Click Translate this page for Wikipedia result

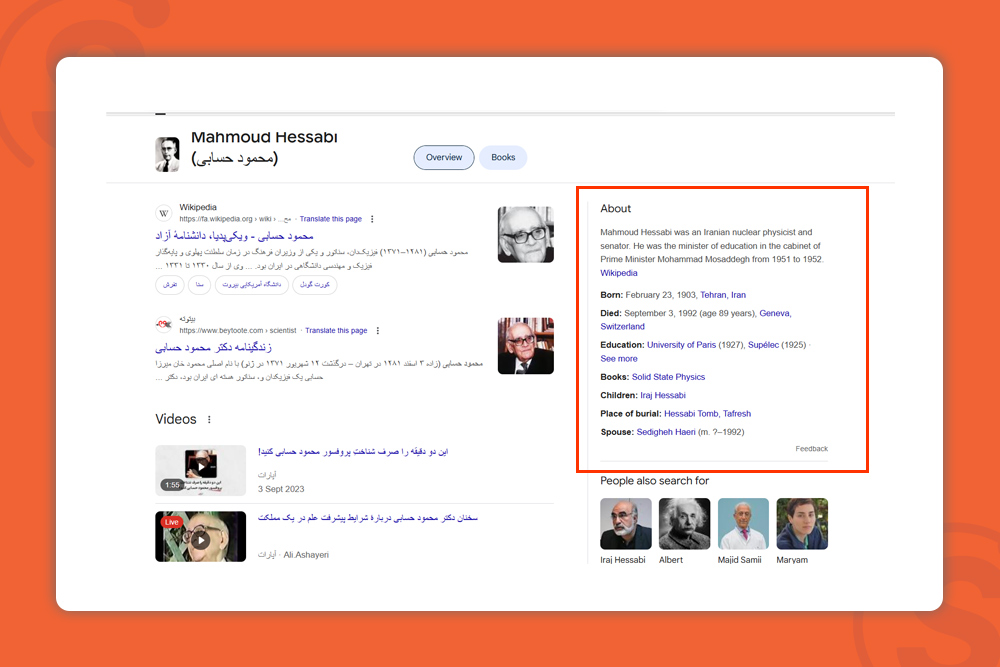330,219
